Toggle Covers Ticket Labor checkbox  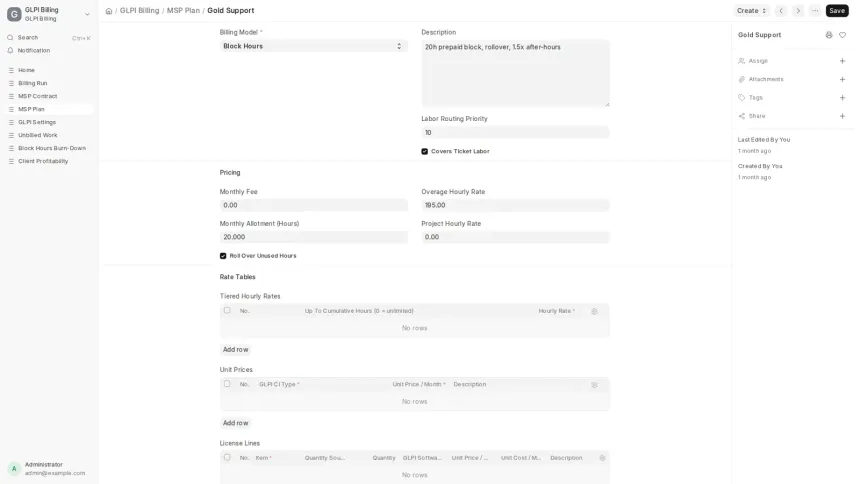tap(425, 151)
